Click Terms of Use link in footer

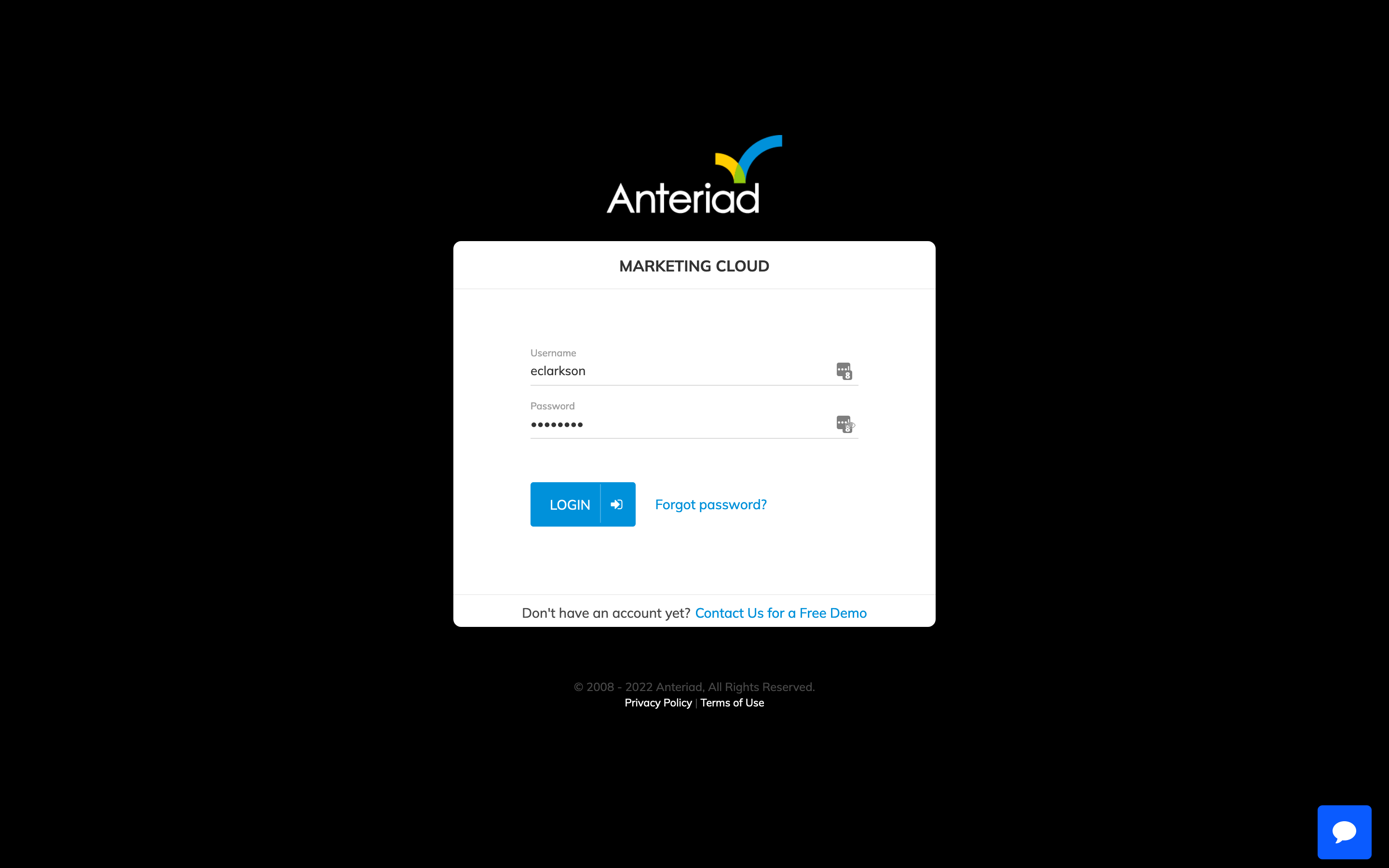[x=732, y=702]
